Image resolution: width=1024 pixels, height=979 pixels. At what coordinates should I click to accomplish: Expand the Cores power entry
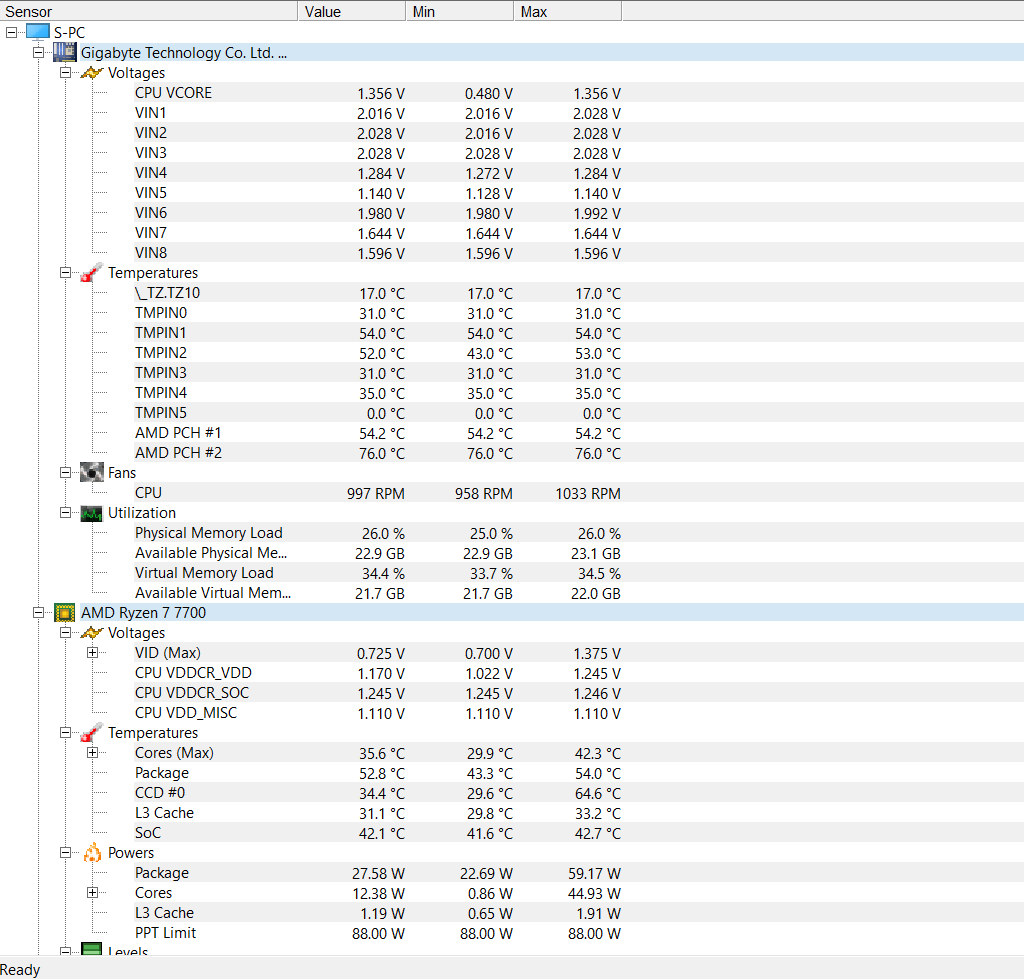pyautogui.click(x=92, y=892)
